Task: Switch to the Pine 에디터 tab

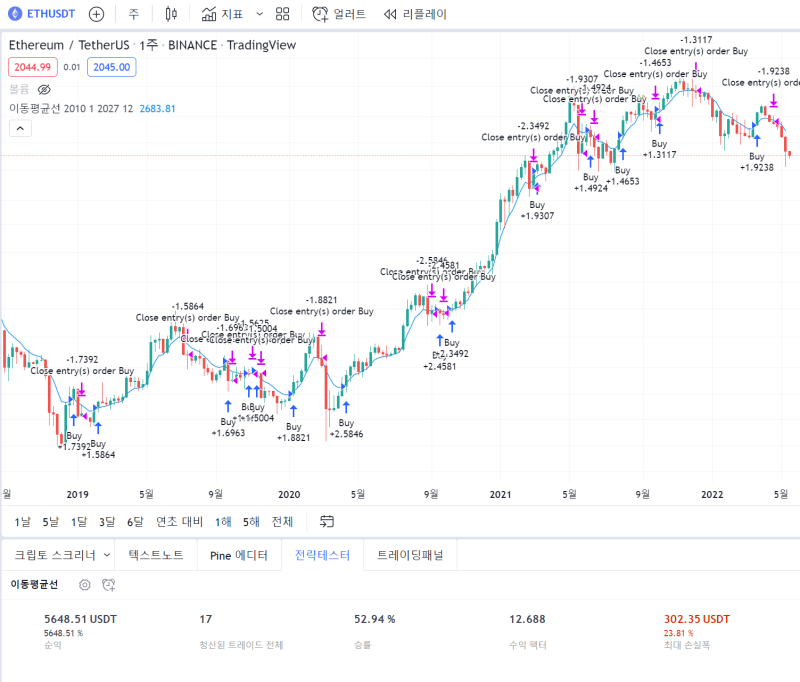Action: point(239,555)
